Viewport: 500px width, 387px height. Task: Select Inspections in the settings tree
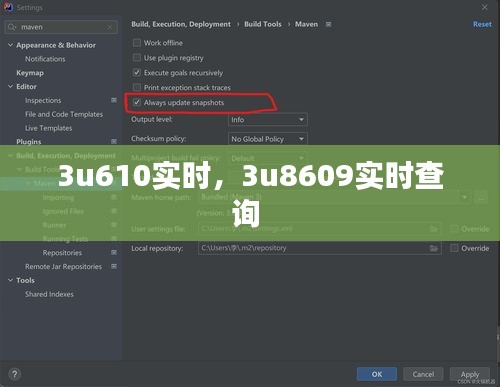pyautogui.click(x=43, y=100)
